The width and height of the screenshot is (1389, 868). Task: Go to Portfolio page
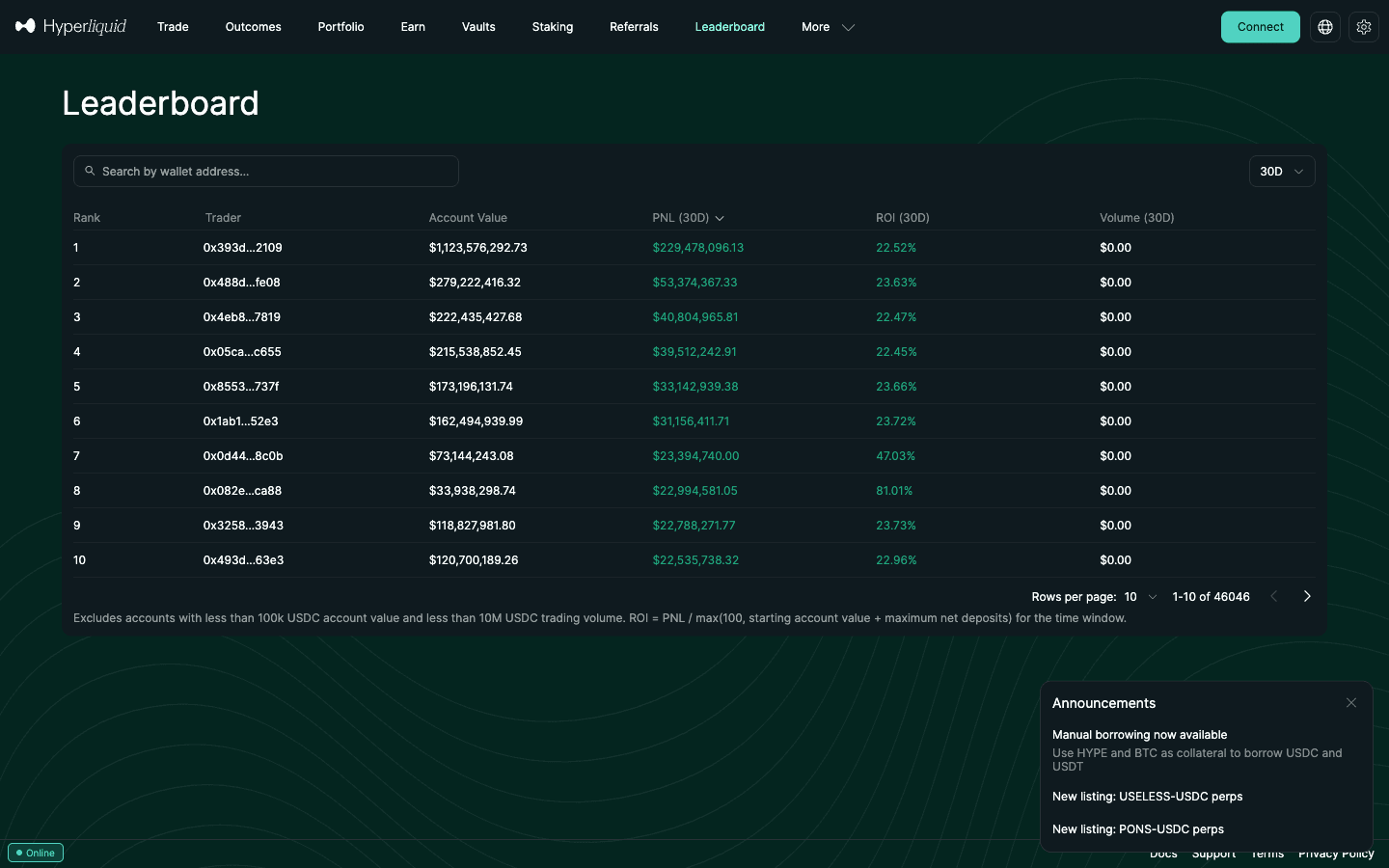pyautogui.click(x=340, y=27)
